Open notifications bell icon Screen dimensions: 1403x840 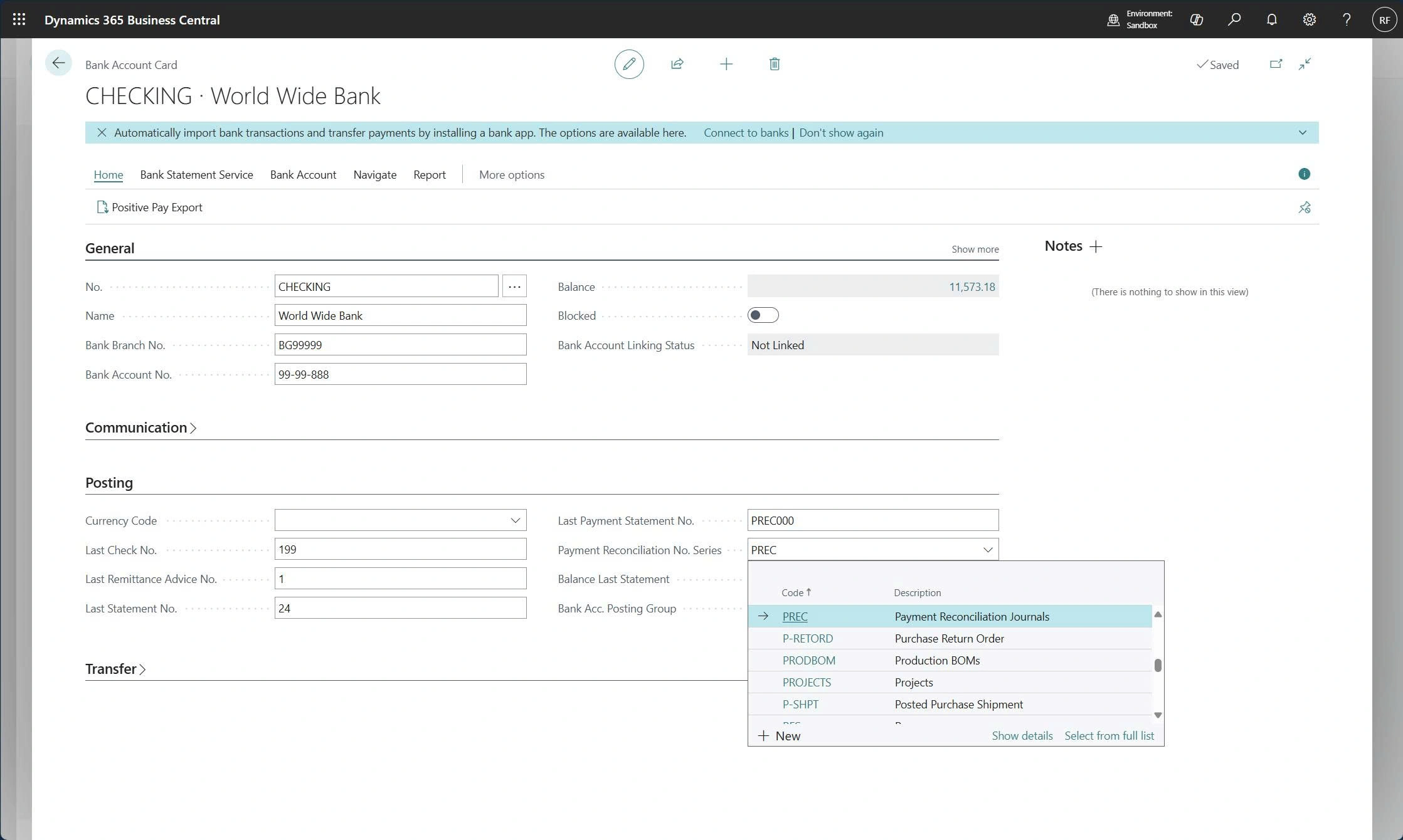[1271, 19]
